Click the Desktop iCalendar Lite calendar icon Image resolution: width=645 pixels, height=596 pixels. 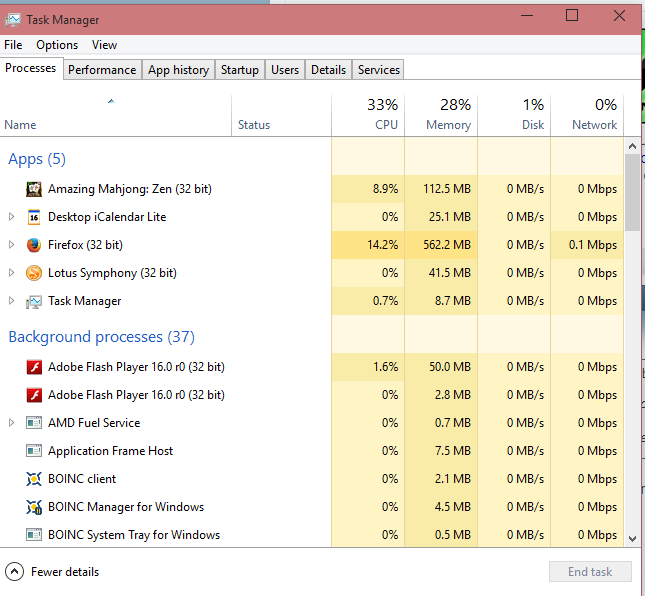(x=34, y=217)
